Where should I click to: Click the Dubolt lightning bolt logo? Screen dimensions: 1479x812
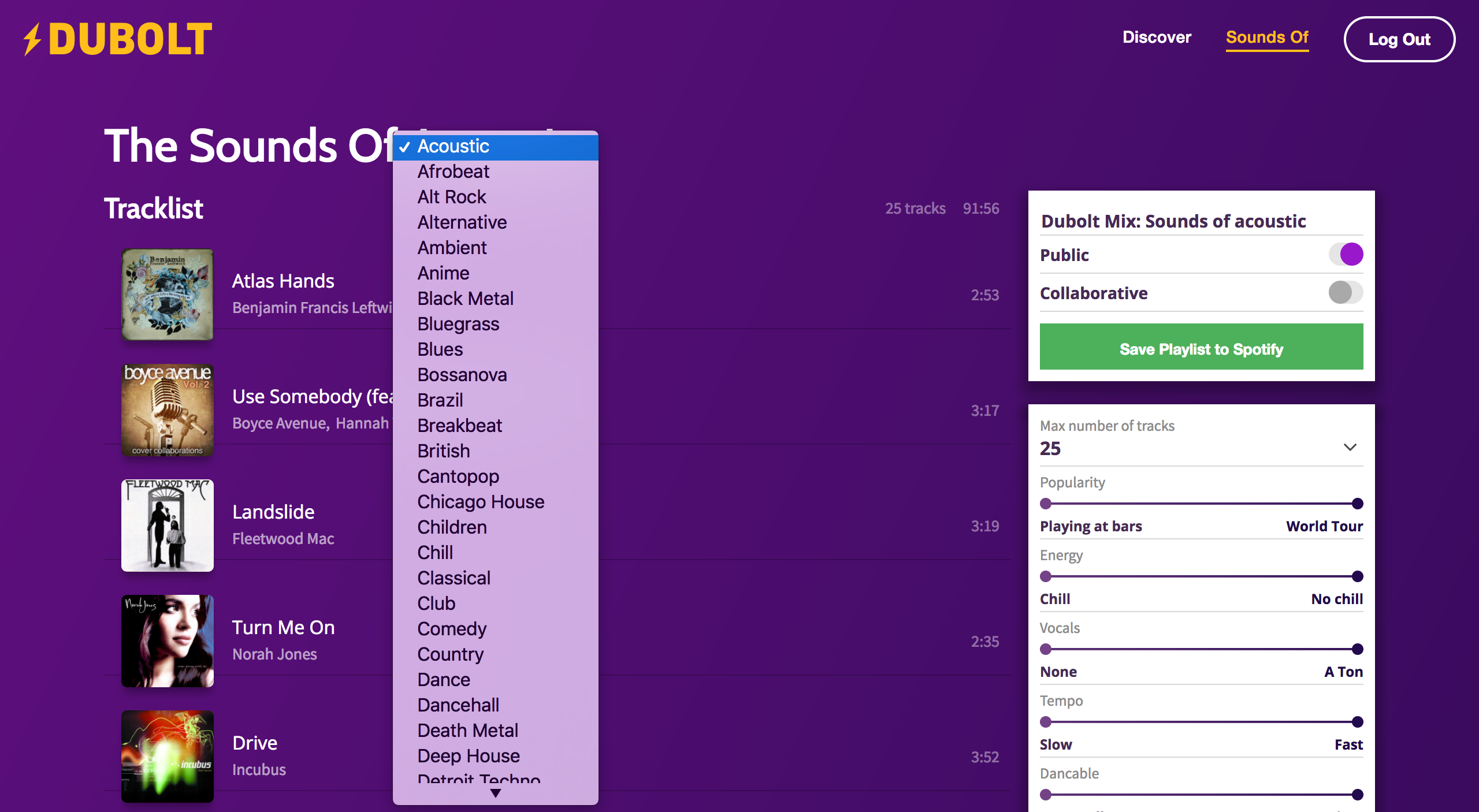pos(33,39)
